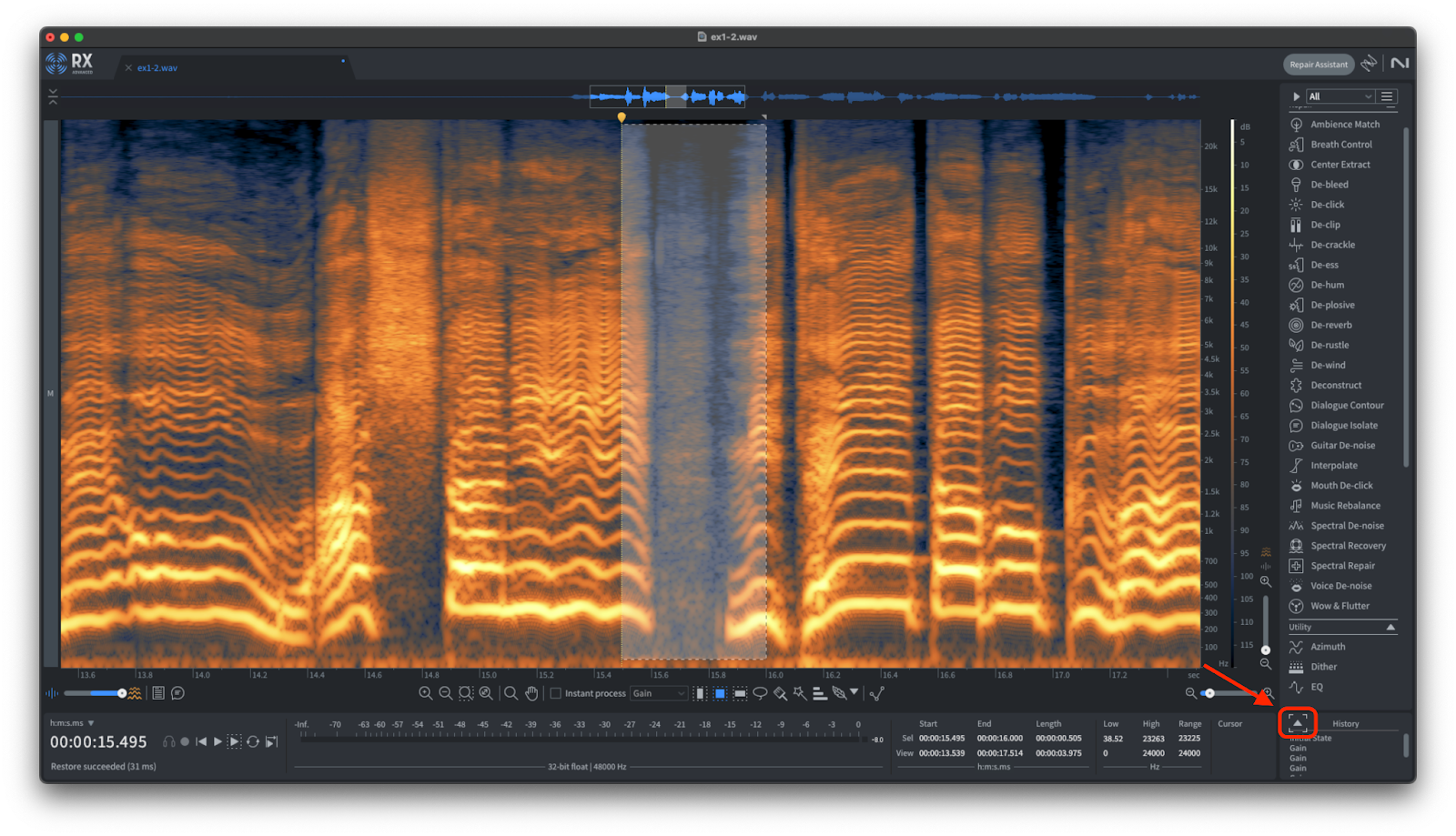The image size is (1456, 836).
Task: Activate the hand grab tool
Action: click(x=531, y=693)
